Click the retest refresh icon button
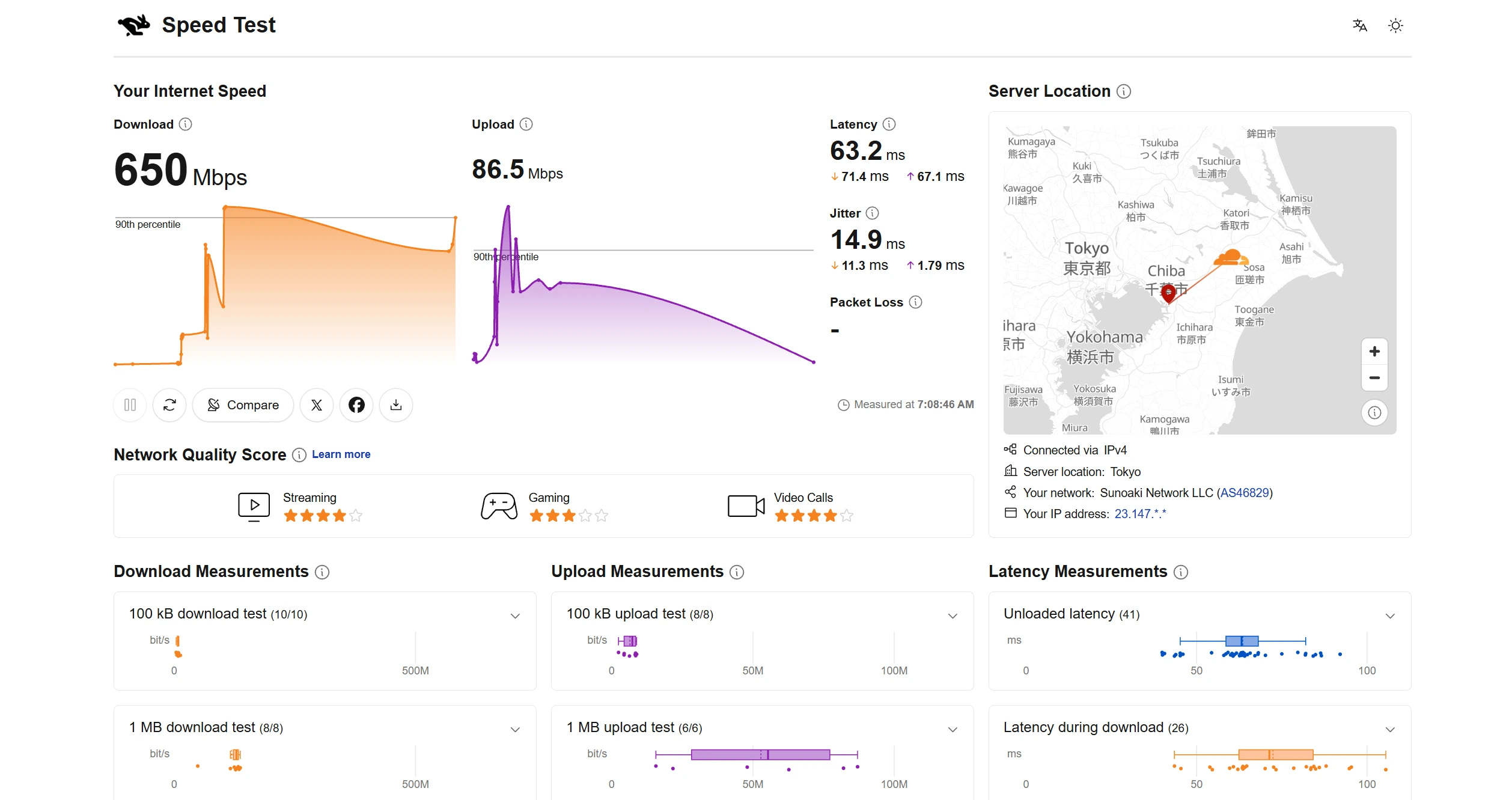This screenshot has width=1512, height=800. click(169, 405)
